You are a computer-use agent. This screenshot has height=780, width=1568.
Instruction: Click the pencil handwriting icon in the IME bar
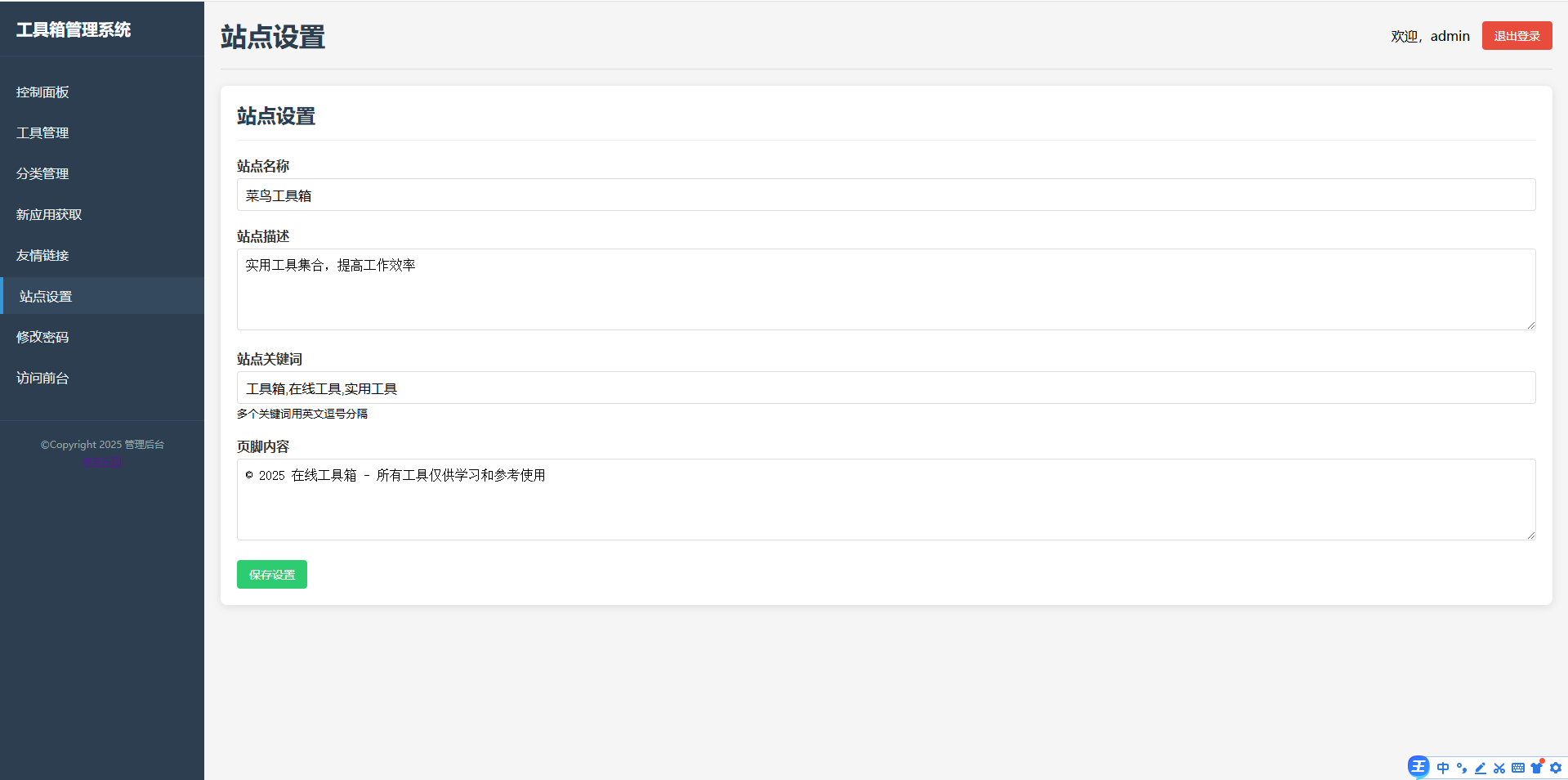(x=1481, y=768)
